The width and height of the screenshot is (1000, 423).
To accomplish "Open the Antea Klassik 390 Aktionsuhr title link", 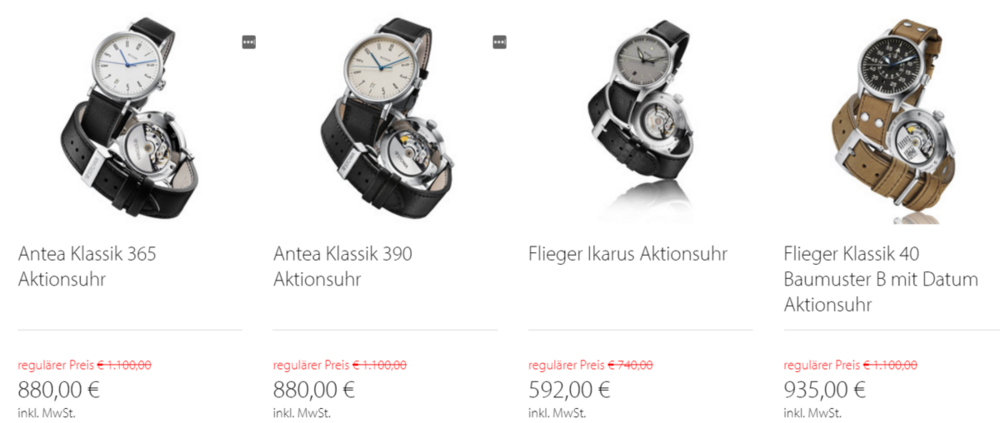I will (x=342, y=267).
